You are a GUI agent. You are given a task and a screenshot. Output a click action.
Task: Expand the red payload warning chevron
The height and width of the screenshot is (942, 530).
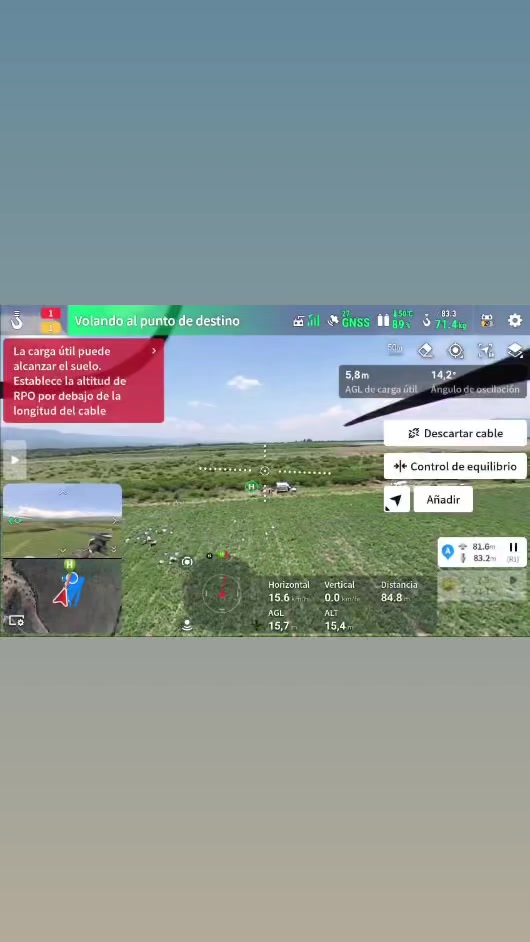(154, 351)
